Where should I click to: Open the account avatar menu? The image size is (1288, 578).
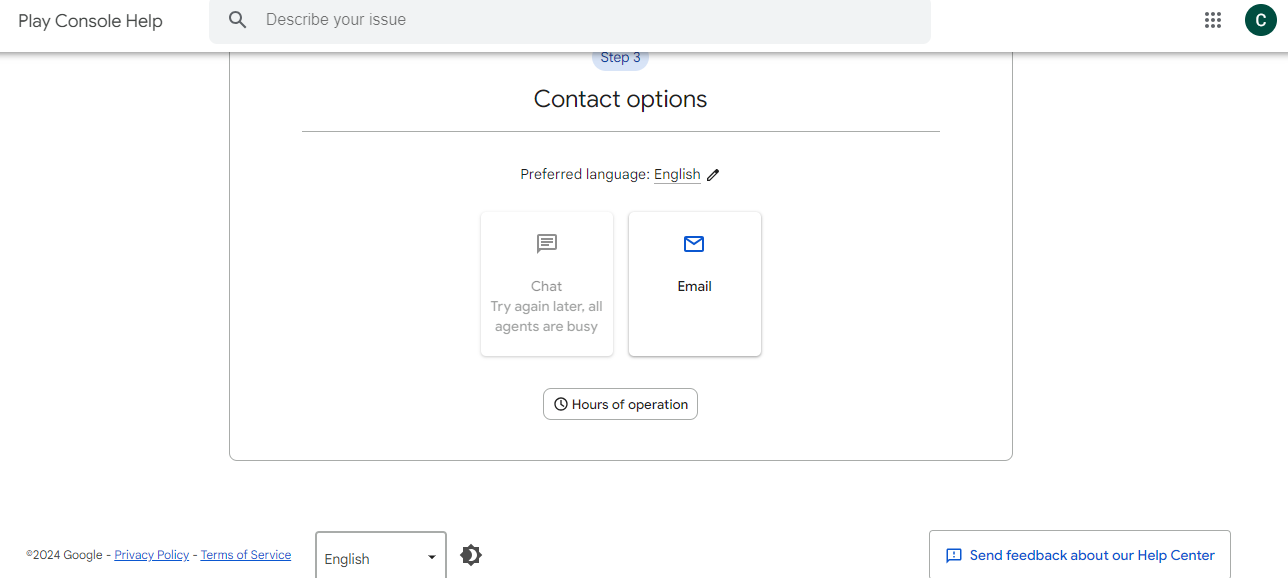pyautogui.click(x=1260, y=20)
